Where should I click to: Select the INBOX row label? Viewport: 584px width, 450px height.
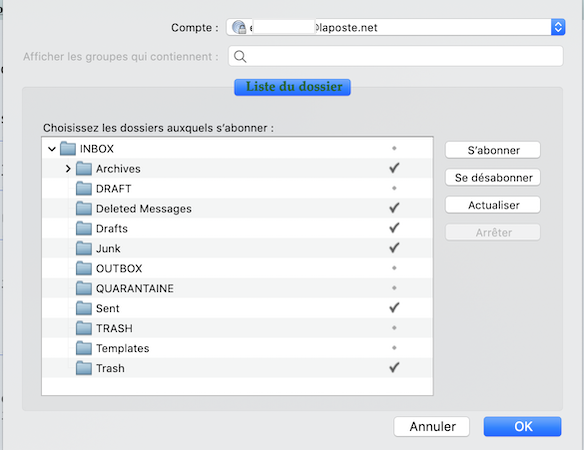click(x=96, y=149)
